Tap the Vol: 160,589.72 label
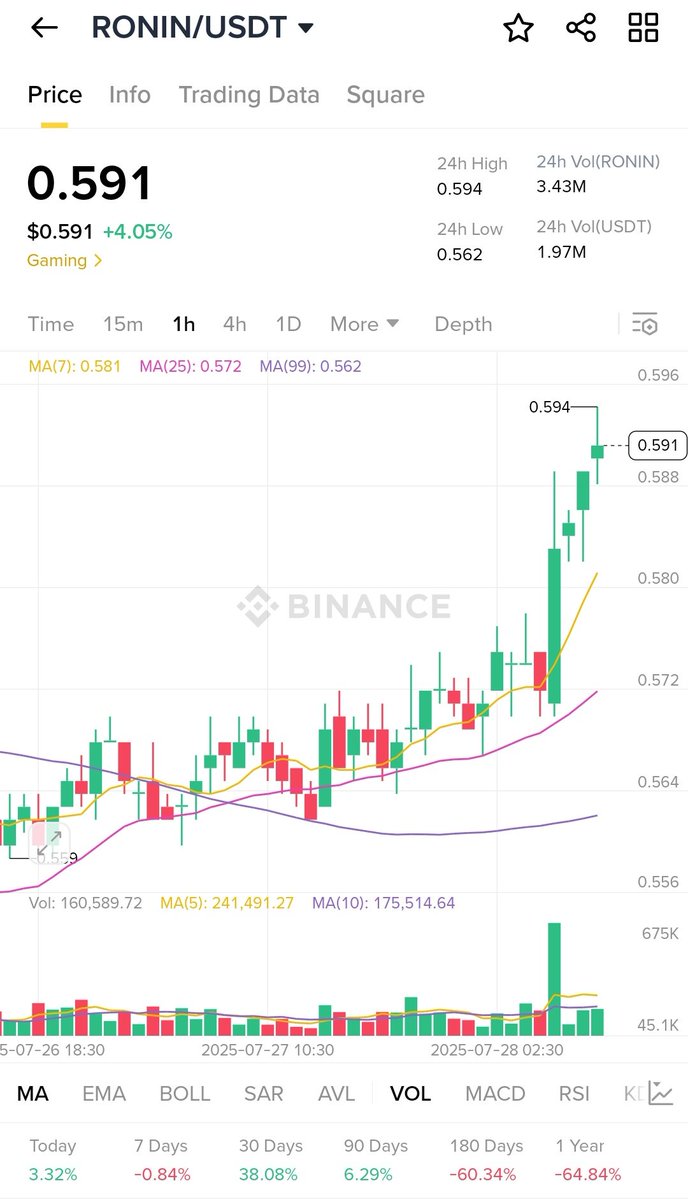This screenshot has width=688, height=1200. point(85,903)
